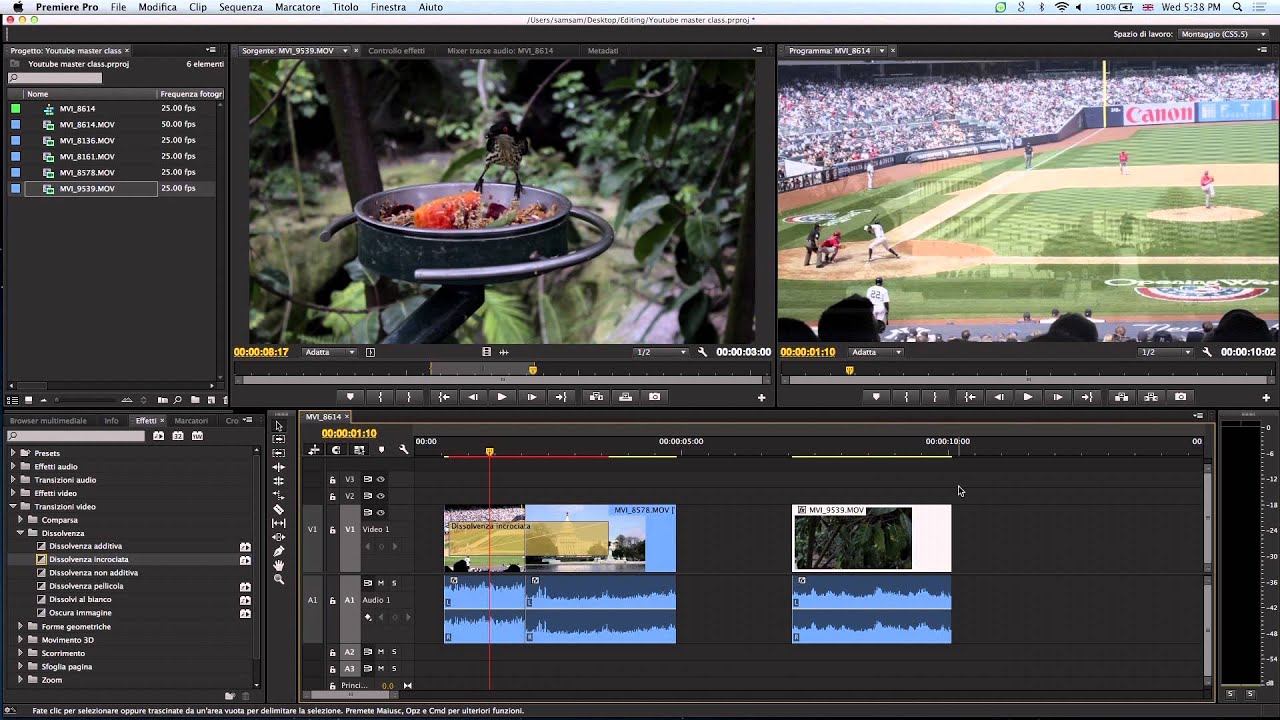
Task: Play the Program monitor sequence
Action: [x=1028, y=397]
